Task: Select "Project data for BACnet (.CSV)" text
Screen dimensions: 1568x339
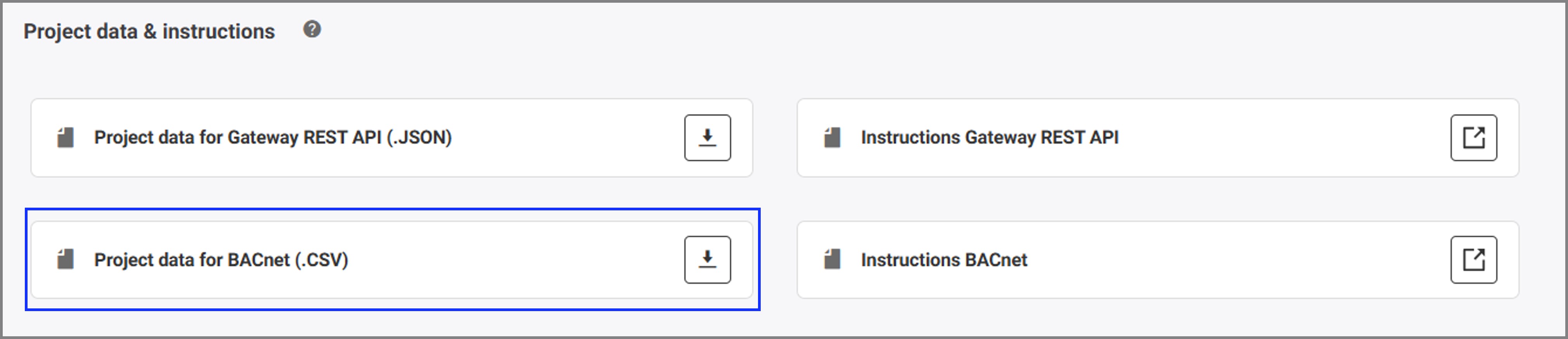Action: (x=221, y=260)
